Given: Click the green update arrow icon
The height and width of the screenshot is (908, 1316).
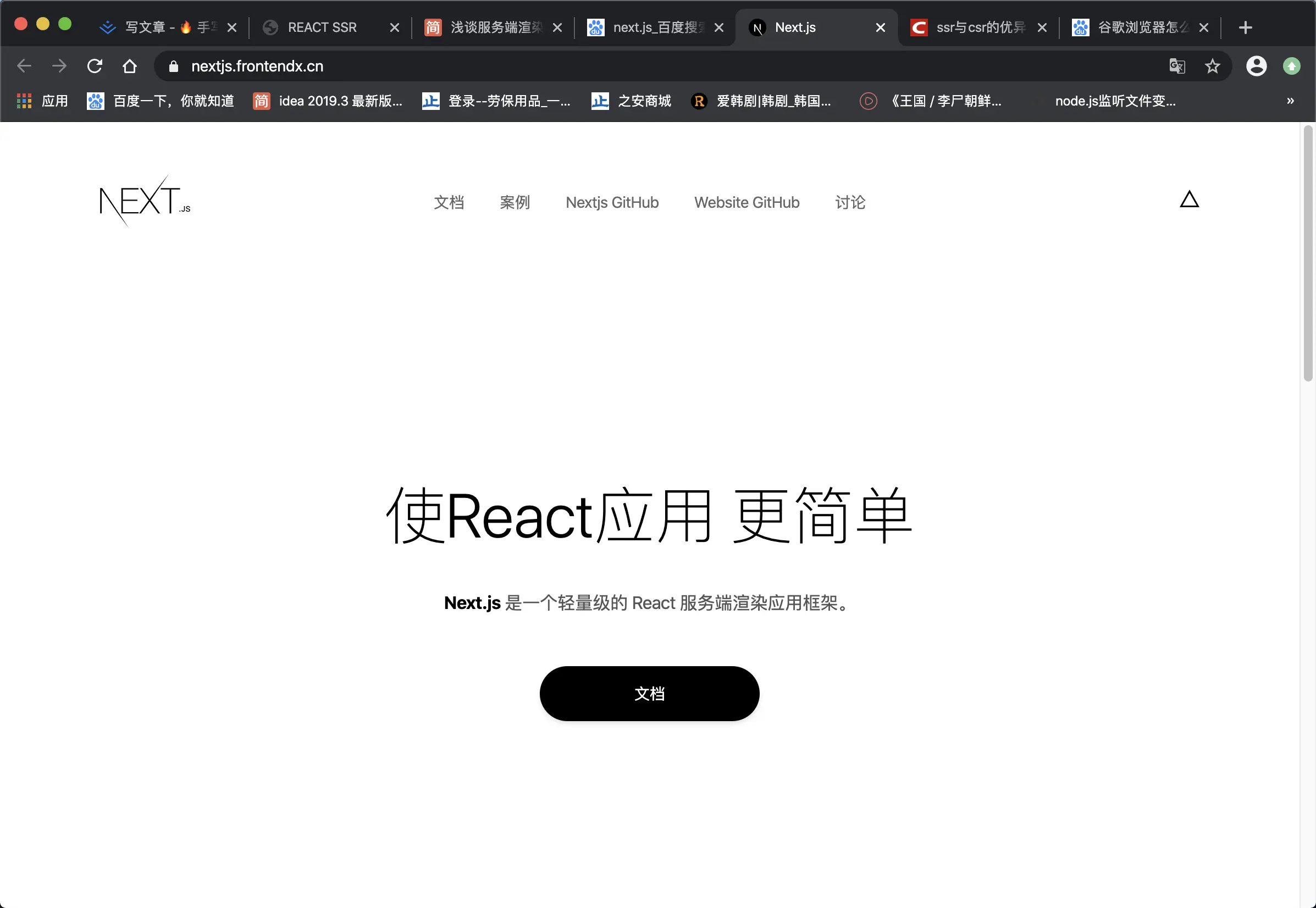Looking at the screenshot, I should tap(1291, 66).
